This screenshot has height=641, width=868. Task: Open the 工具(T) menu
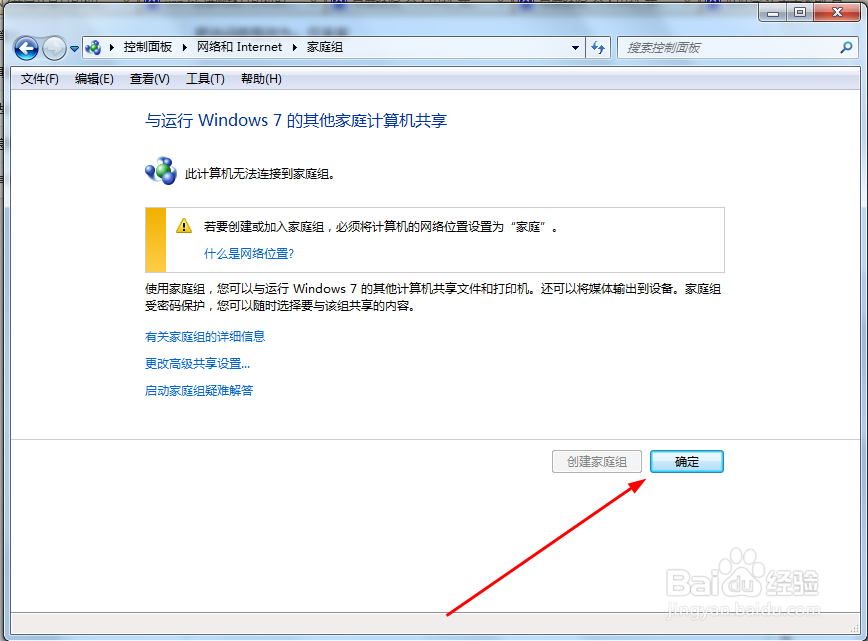click(x=205, y=79)
